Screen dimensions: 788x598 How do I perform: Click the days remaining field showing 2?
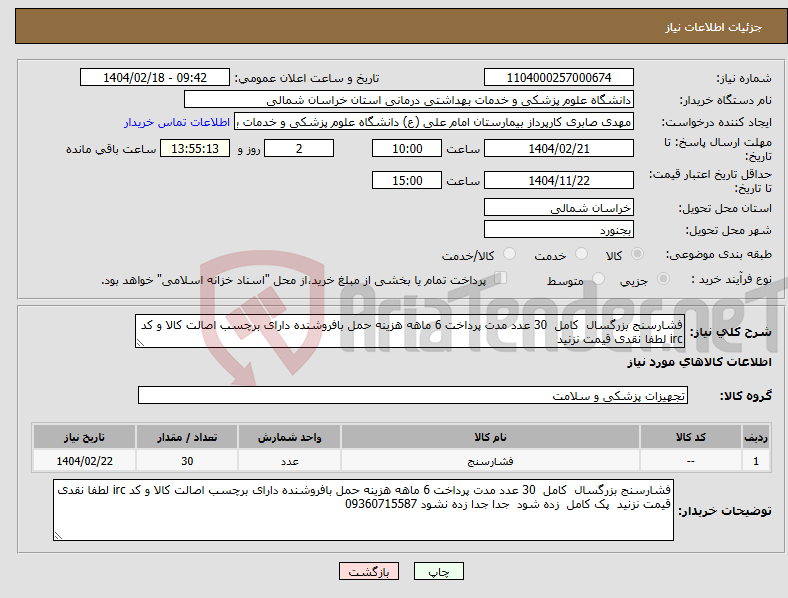tap(299, 149)
